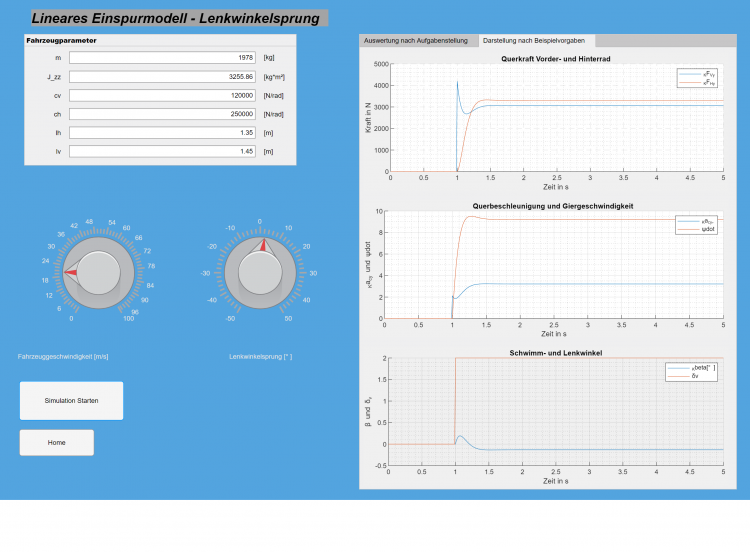The image size is (750, 552).
Task: Click the mass m input field
Action: pos(162,57)
